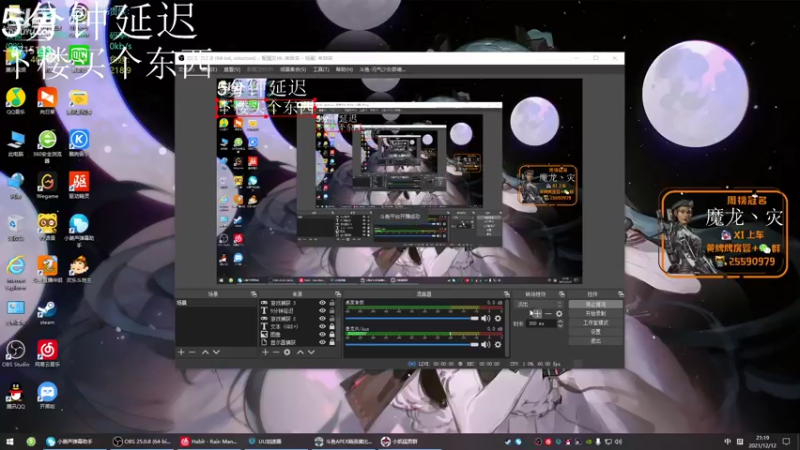Image resolution: width=800 pixels, height=450 pixels.
Task: Open the 场景集合(S) menu
Action: point(293,69)
